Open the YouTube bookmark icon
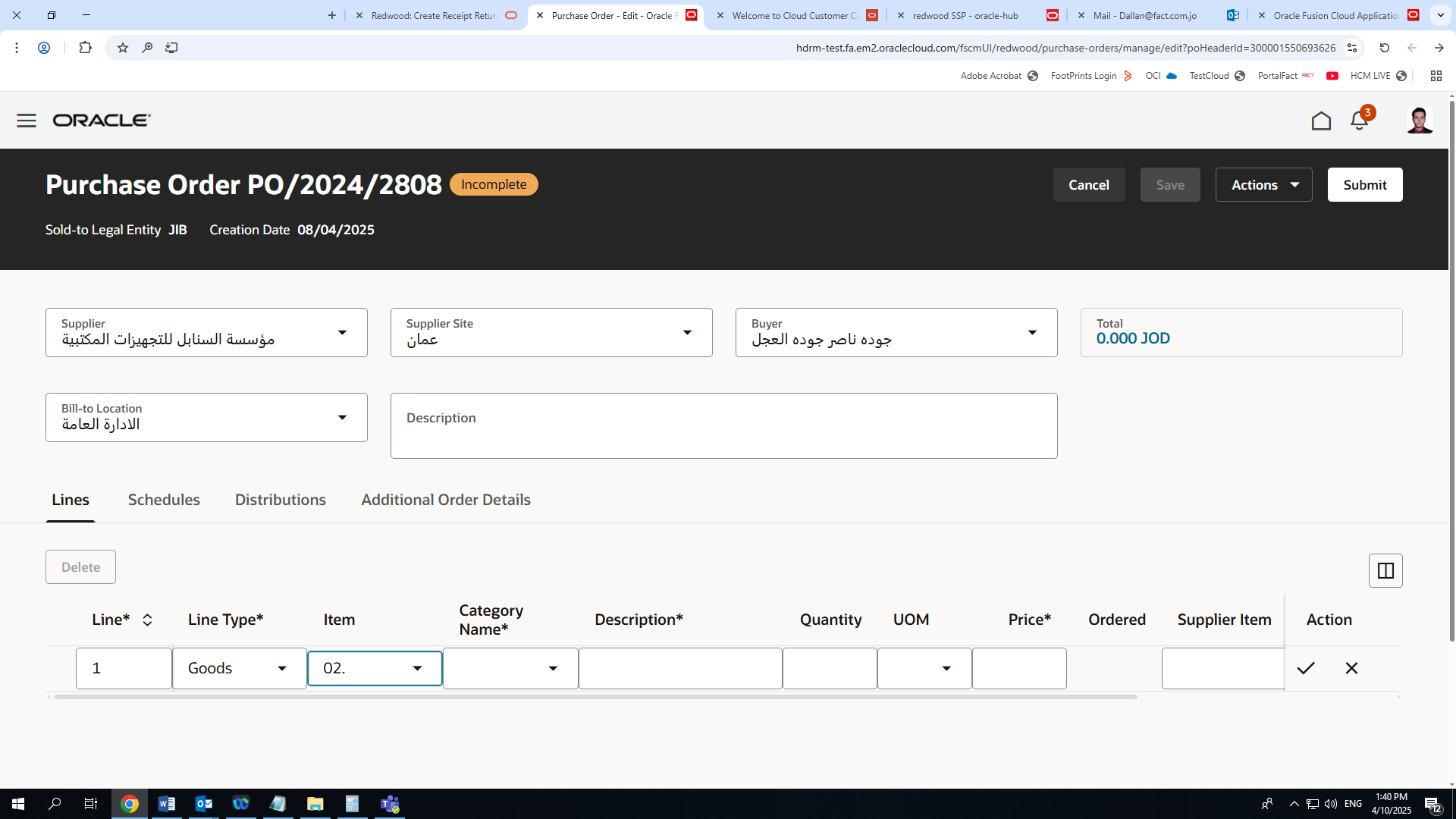 (1332, 76)
